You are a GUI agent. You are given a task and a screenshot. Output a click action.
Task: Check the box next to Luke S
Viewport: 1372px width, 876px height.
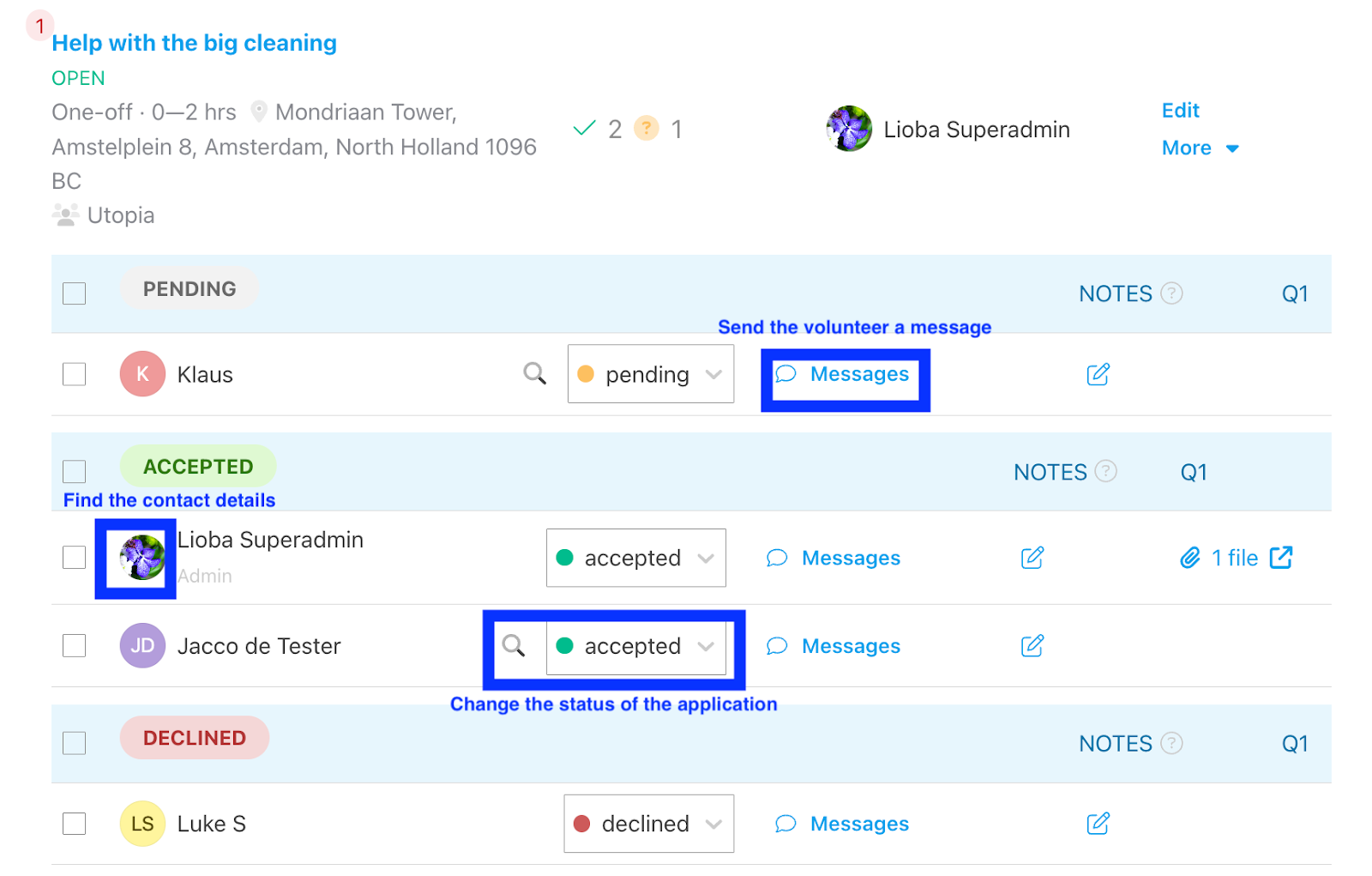[75, 824]
